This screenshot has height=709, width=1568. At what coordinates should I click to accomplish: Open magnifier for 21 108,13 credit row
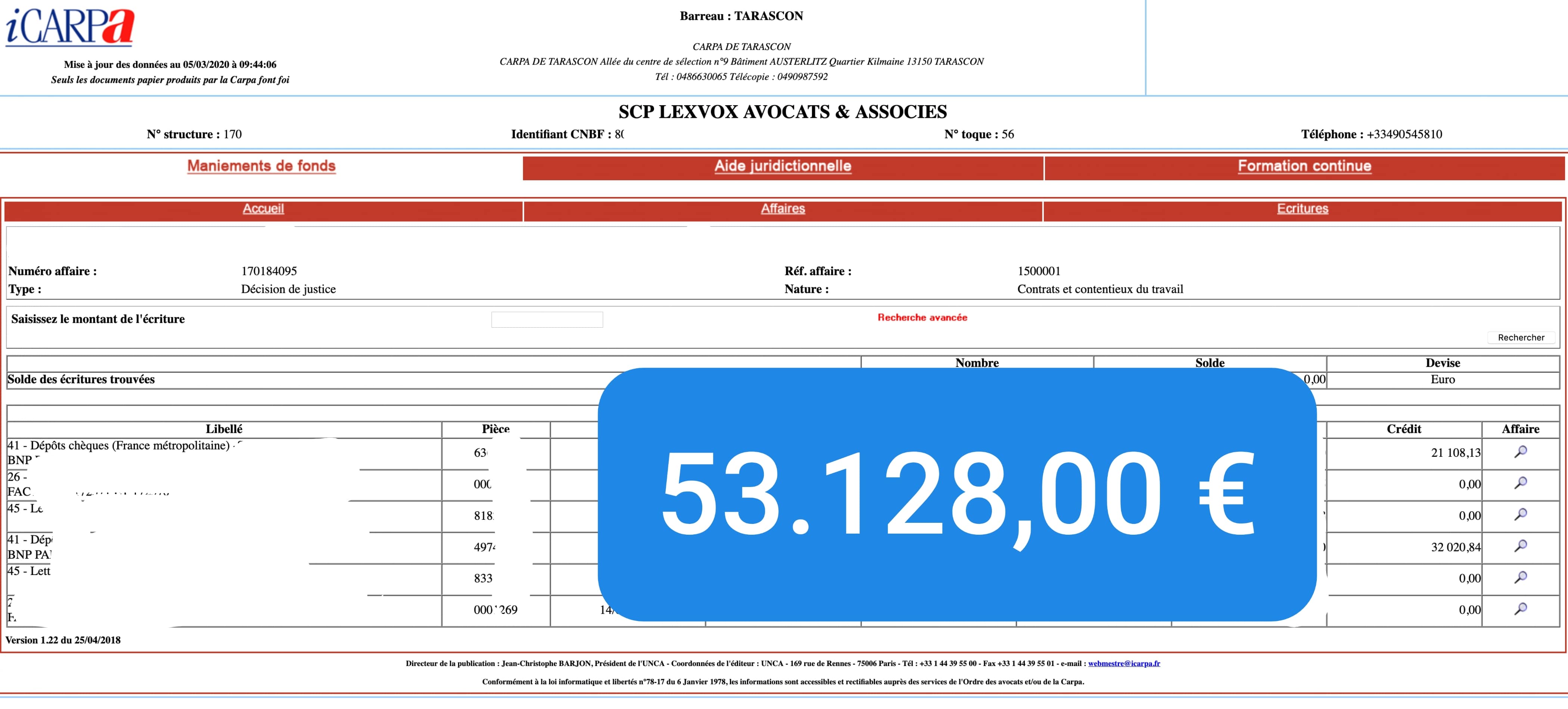[x=1521, y=452]
